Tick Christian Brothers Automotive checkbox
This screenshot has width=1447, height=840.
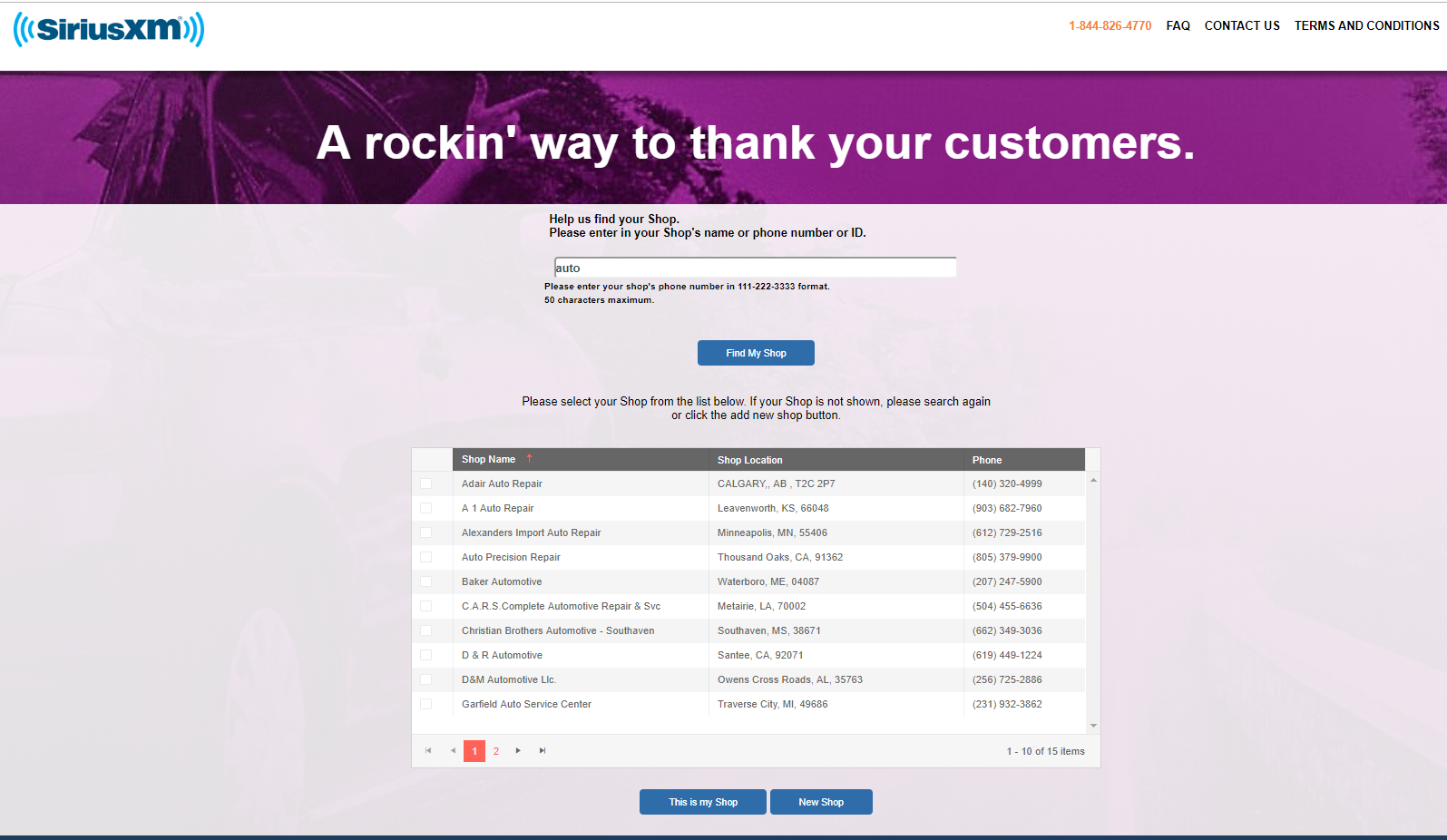[x=425, y=630]
